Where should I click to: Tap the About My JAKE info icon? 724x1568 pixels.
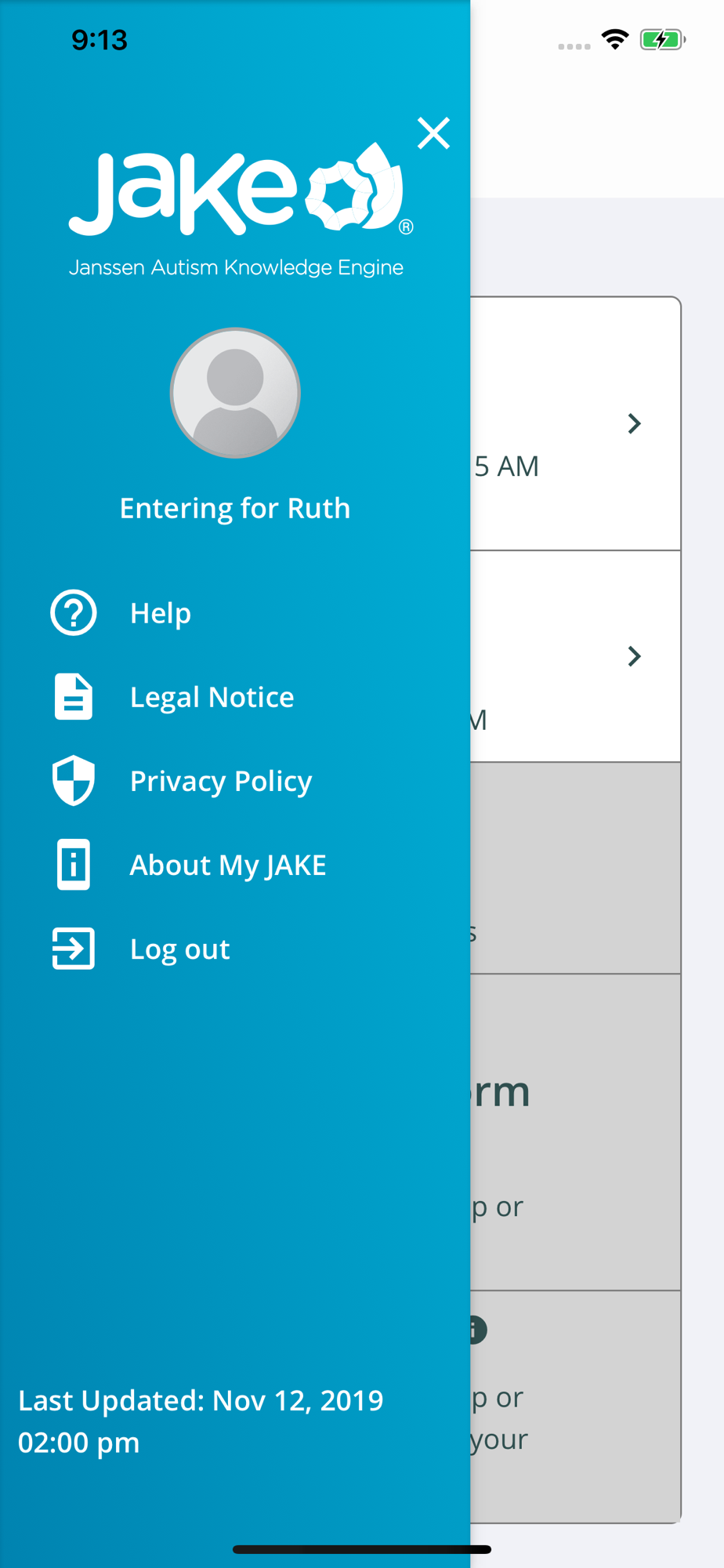74,865
